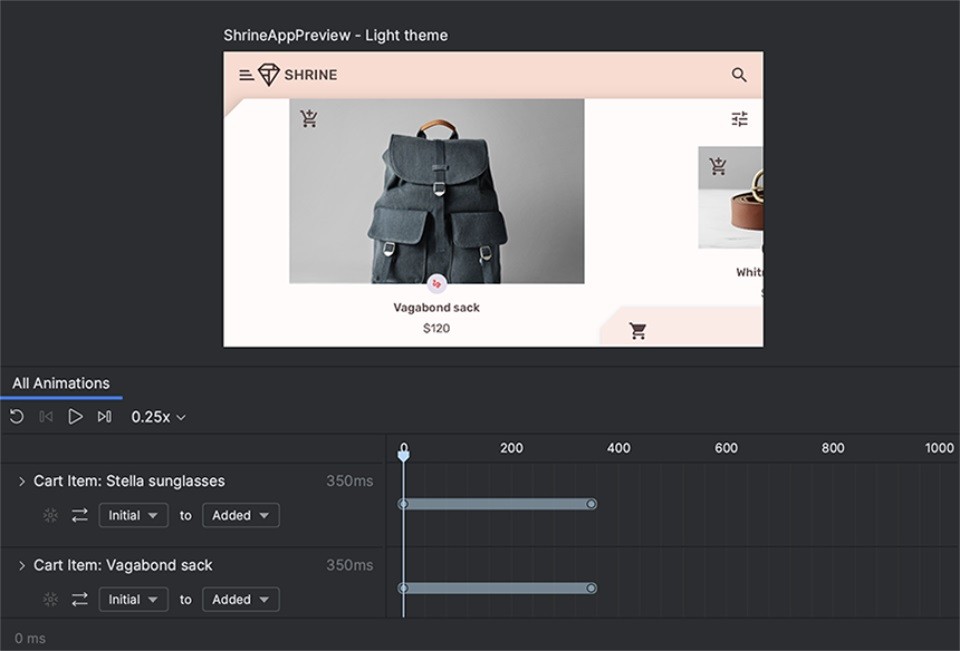Click the "$120" price label
The height and width of the screenshot is (651, 960).
click(437, 328)
